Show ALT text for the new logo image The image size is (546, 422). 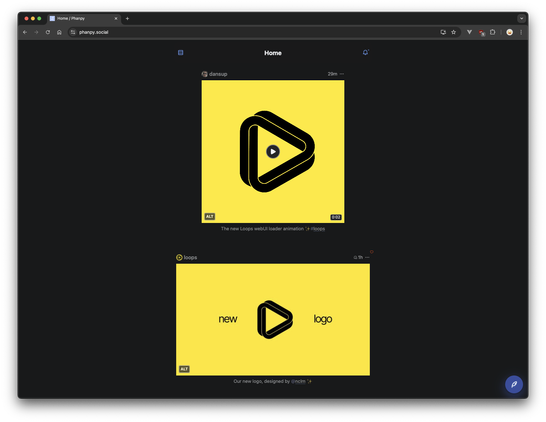coord(184,369)
